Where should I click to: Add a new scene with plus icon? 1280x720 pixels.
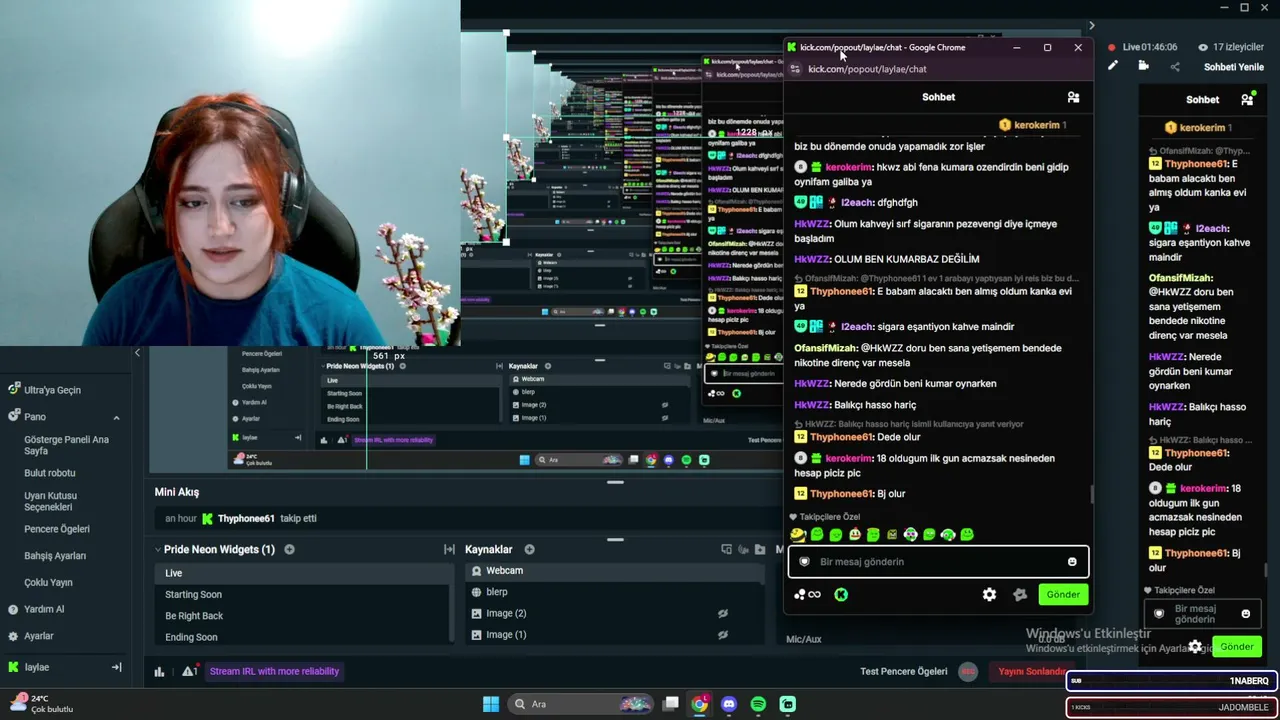pyautogui.click(x=289, y=549)
